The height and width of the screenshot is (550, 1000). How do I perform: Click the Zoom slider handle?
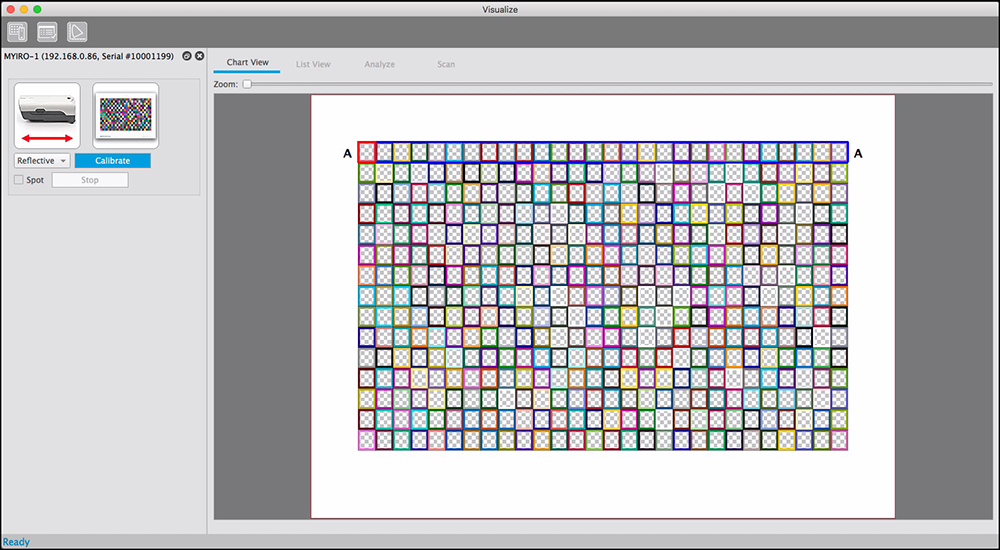pos(247,85)
